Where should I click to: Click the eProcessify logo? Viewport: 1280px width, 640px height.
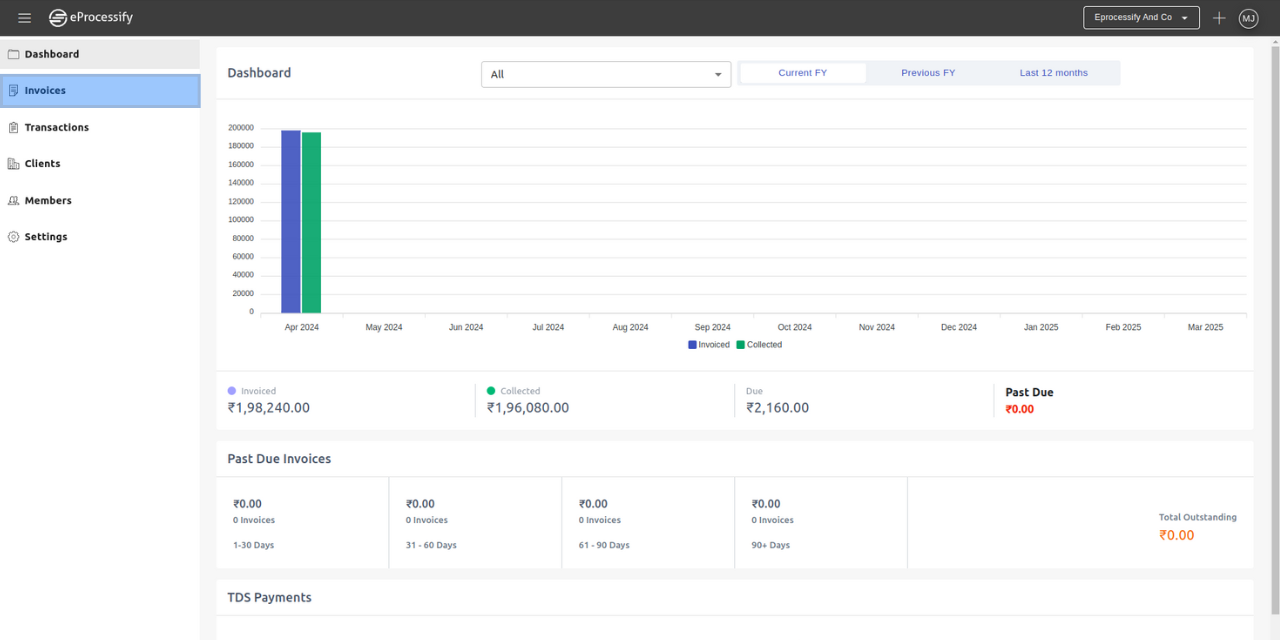click(91, 18)
